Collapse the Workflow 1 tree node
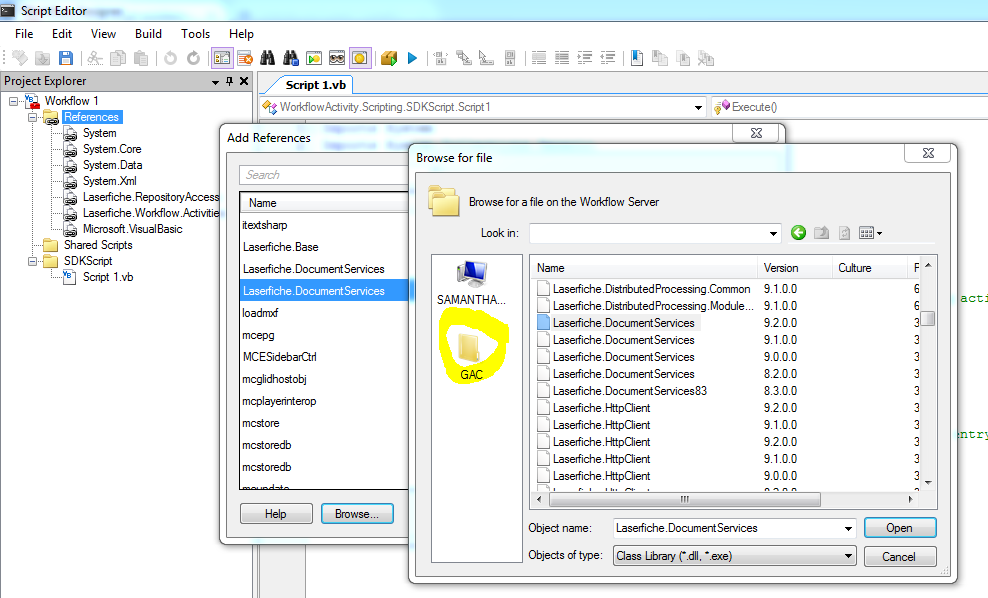 click(13, 101)
